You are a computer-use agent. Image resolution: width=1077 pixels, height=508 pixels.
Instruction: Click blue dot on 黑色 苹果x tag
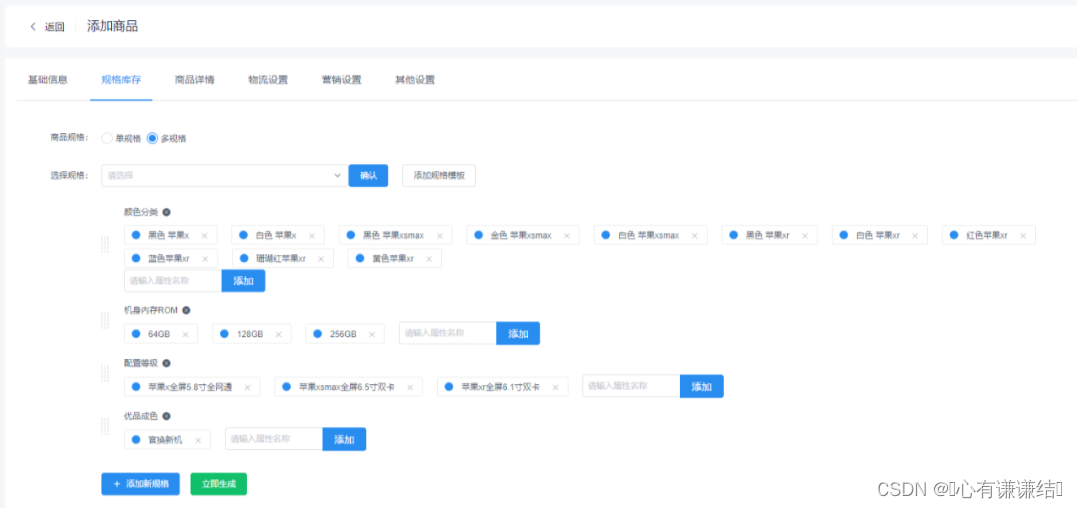tap(136, 235)
